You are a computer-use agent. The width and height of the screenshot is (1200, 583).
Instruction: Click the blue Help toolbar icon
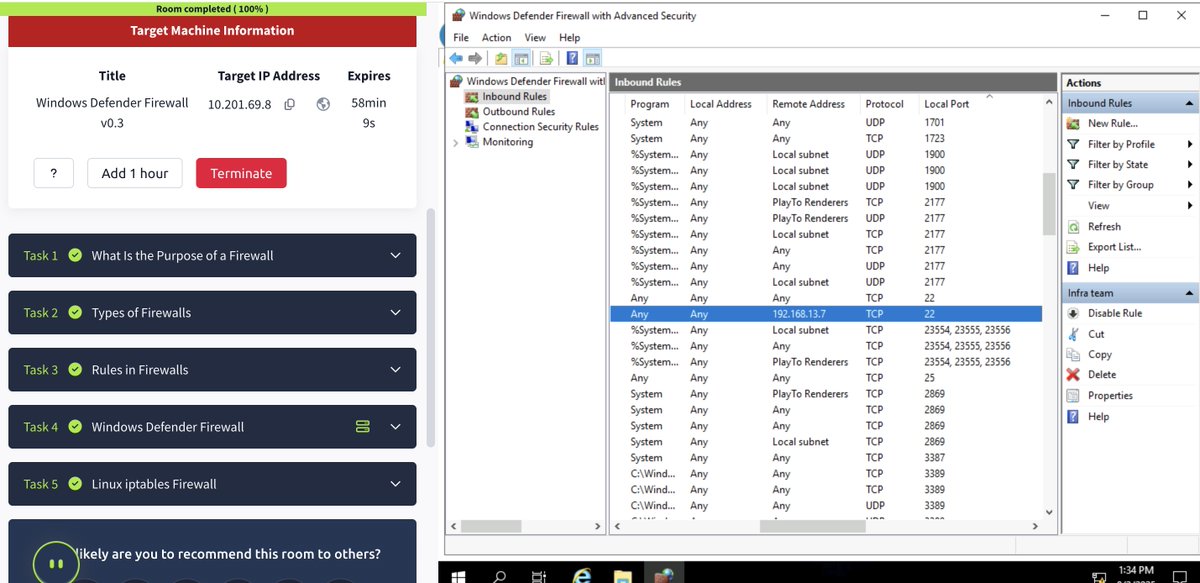(x=572, y=58)
